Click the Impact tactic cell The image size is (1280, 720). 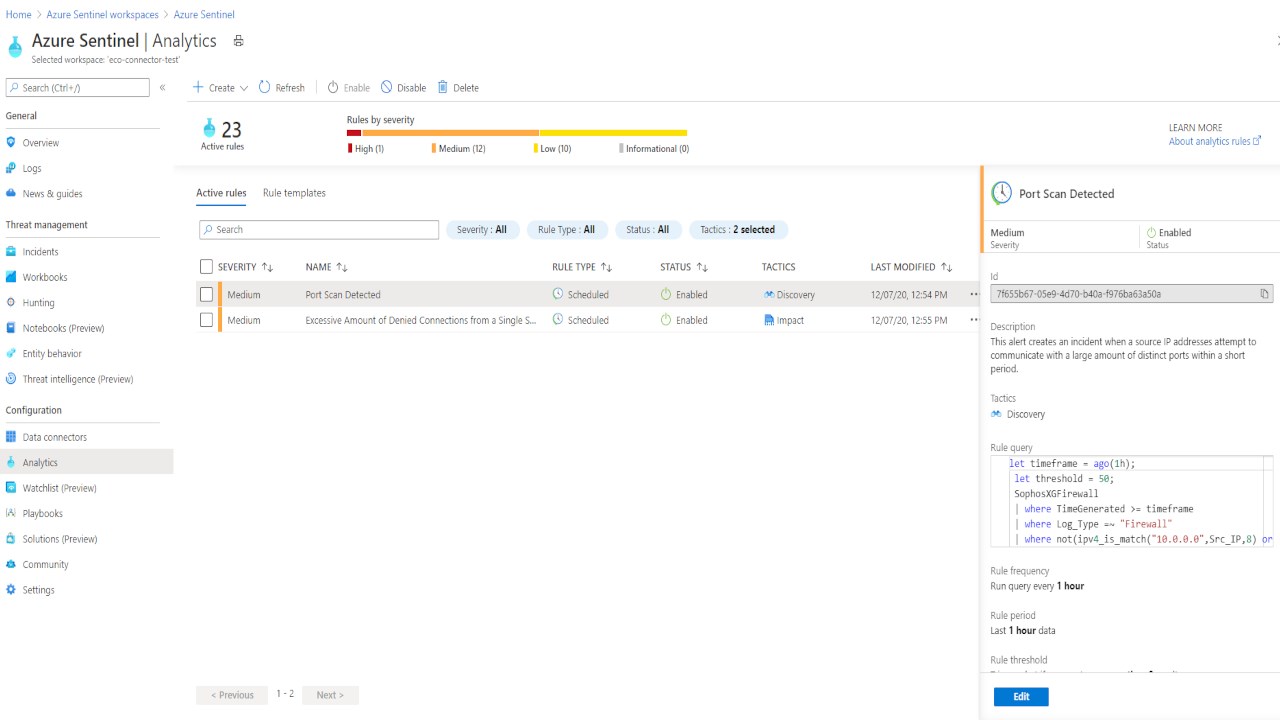click(783, 320)
